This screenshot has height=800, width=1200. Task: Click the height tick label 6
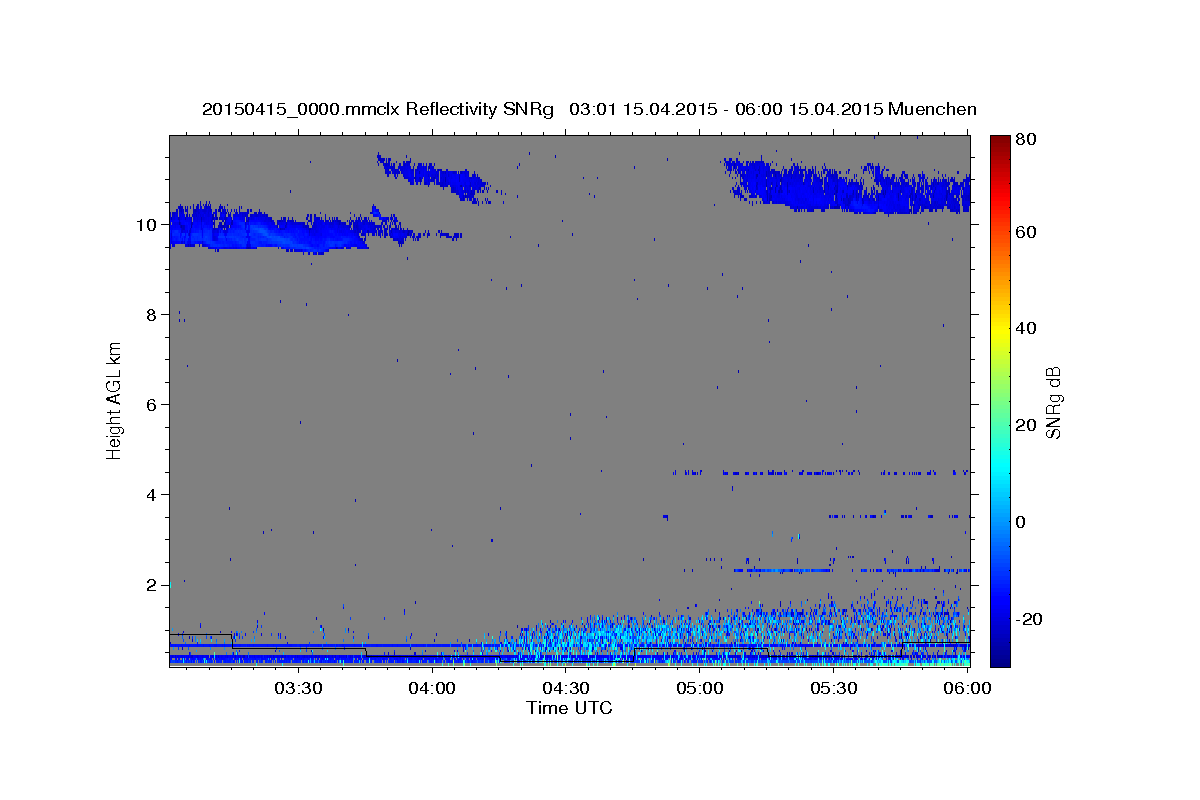click(152, 404)
